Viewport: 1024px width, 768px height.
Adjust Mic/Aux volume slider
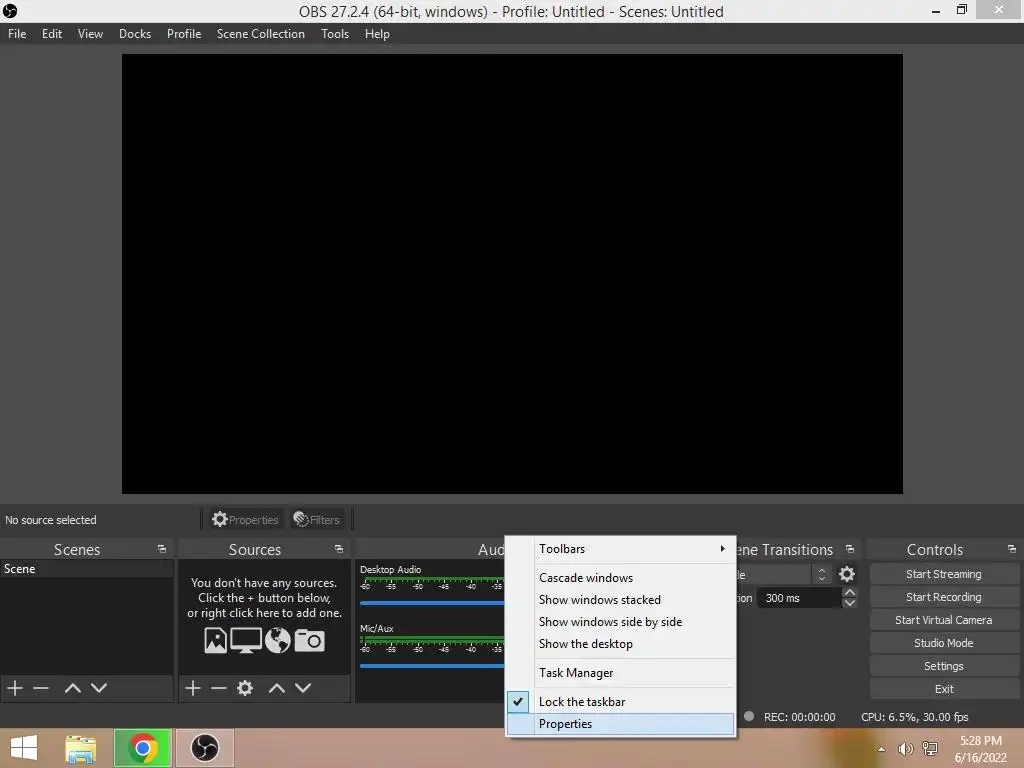432,666
